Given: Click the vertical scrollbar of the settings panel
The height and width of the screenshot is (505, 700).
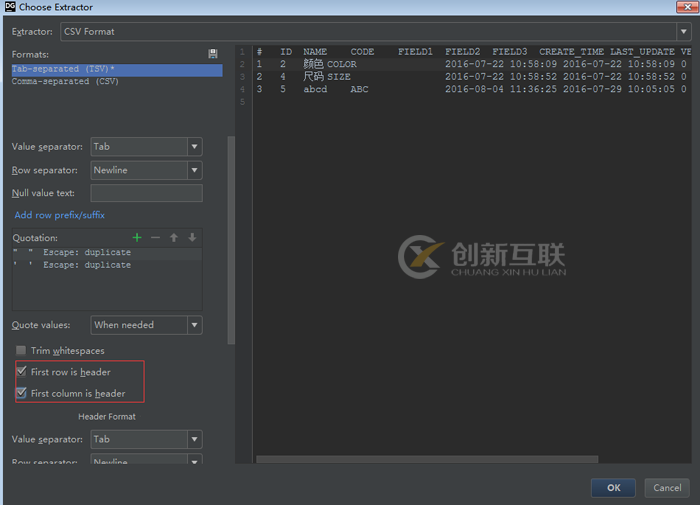Looking at the screenshot, I should coord(231,240).
